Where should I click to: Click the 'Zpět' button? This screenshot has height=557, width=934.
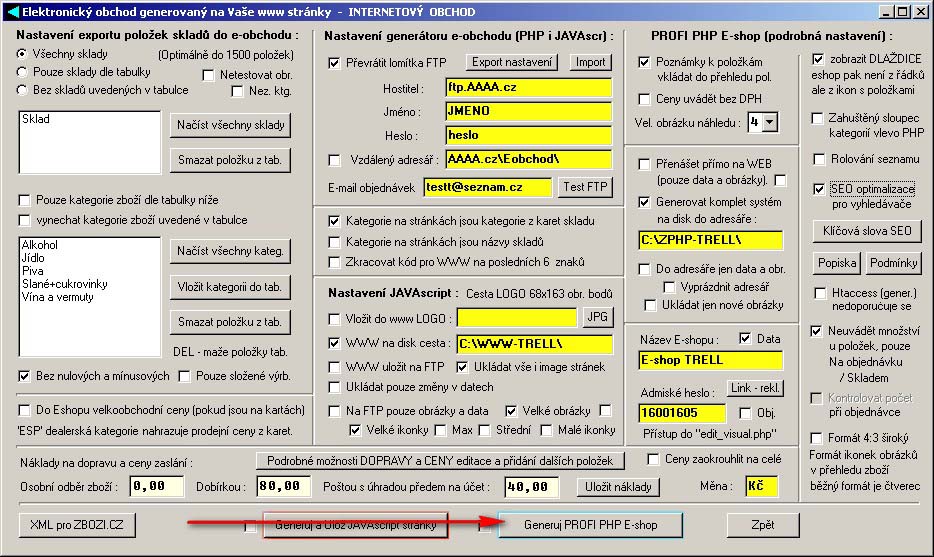point(762,525)
